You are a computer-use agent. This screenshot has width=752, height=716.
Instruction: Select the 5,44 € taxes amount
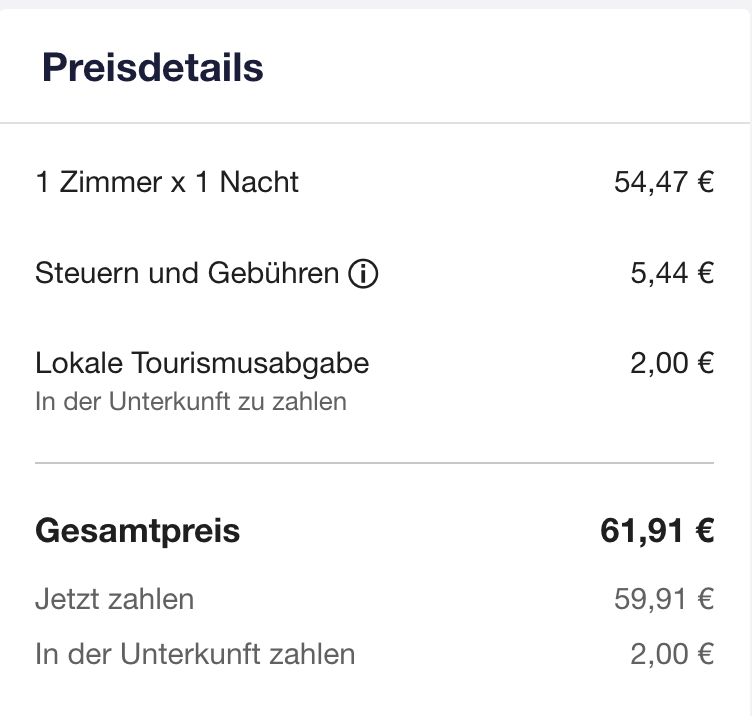[x=672, y=273]
